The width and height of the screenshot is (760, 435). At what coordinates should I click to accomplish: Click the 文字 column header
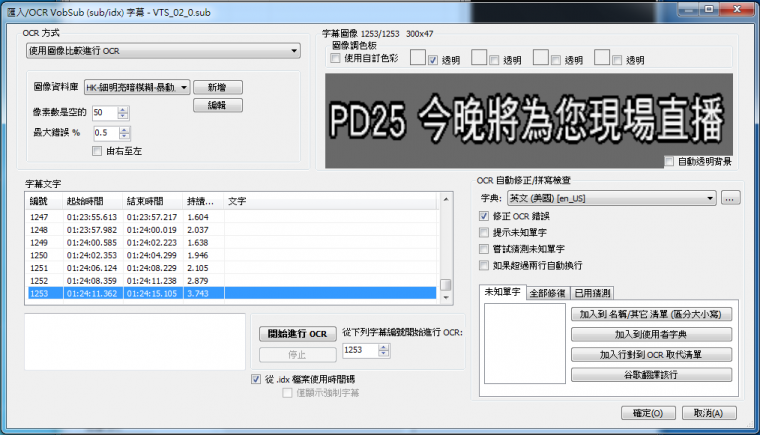click(331, 201)
